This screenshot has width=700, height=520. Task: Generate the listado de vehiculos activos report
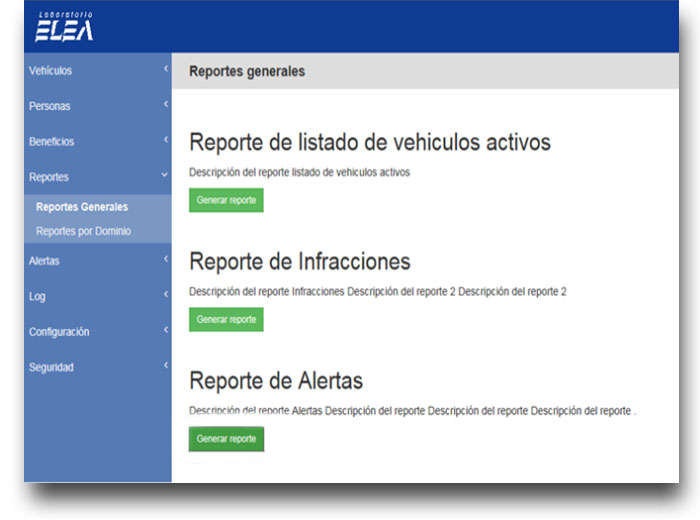tap(226, 200)
